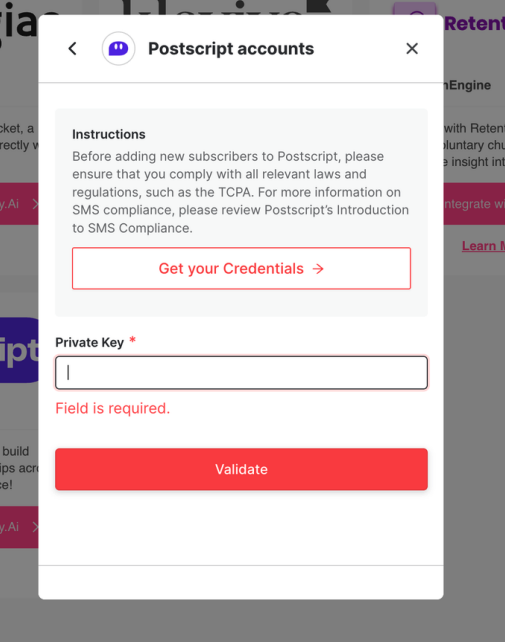Viewport: 505px width, 642px height.
Task: Click the Field is required error message
Action: click(x=113, y=408)
